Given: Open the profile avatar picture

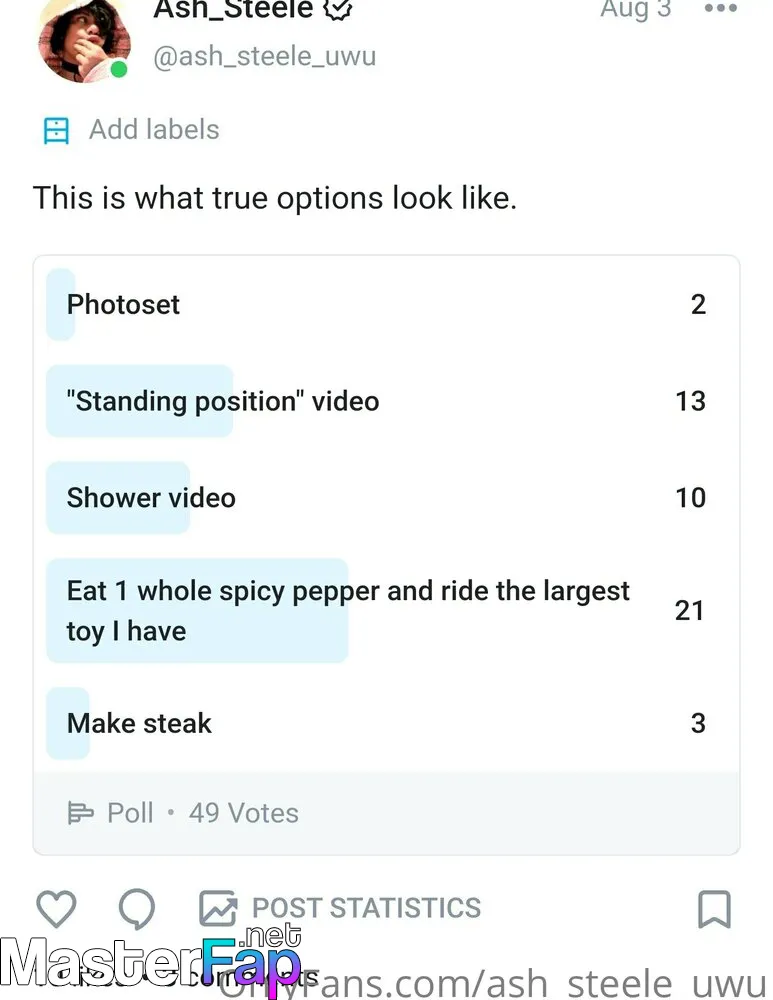Looking at the screenshot, I should 84,40.
